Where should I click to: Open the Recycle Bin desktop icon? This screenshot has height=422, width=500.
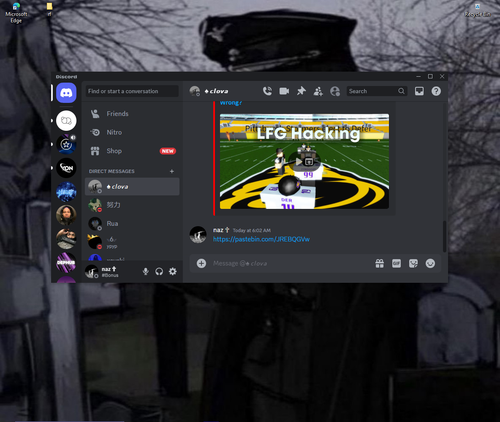478,10
